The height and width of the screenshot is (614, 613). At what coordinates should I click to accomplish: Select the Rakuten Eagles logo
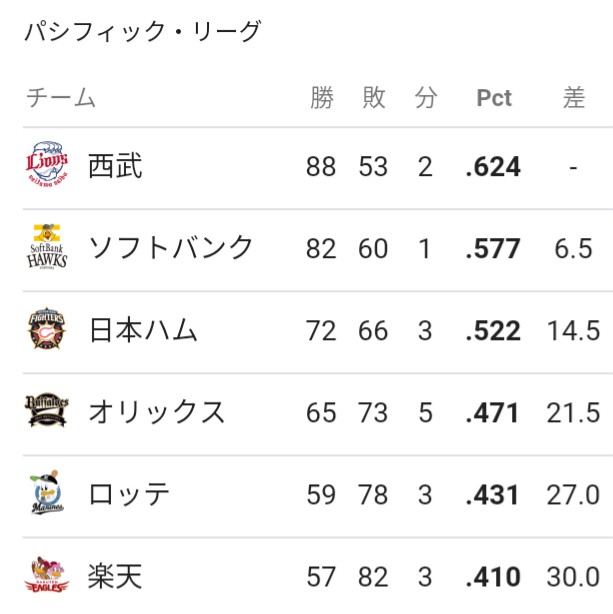click(x=47, y=574)
